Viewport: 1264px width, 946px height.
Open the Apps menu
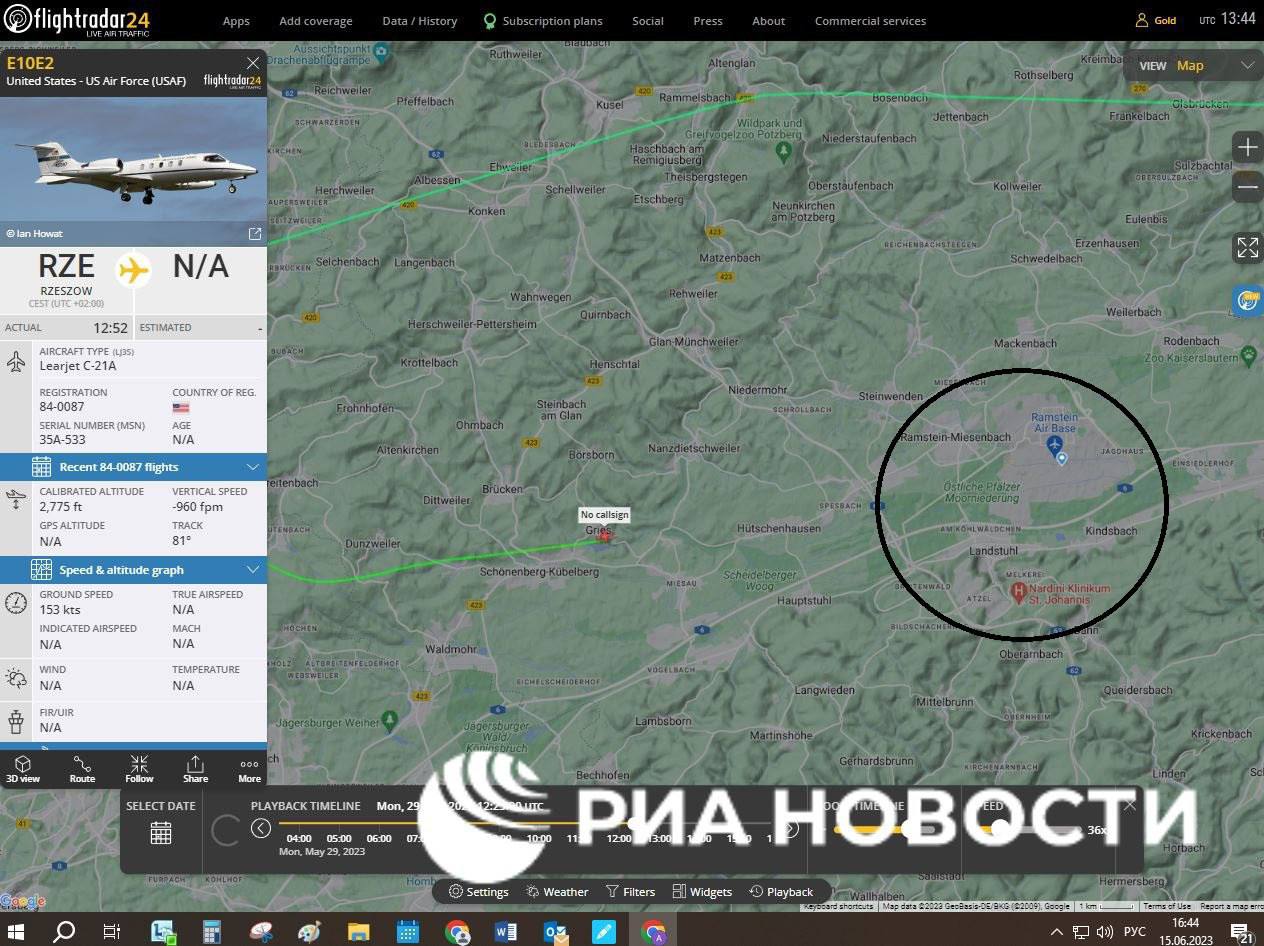(x=236, y=21)
